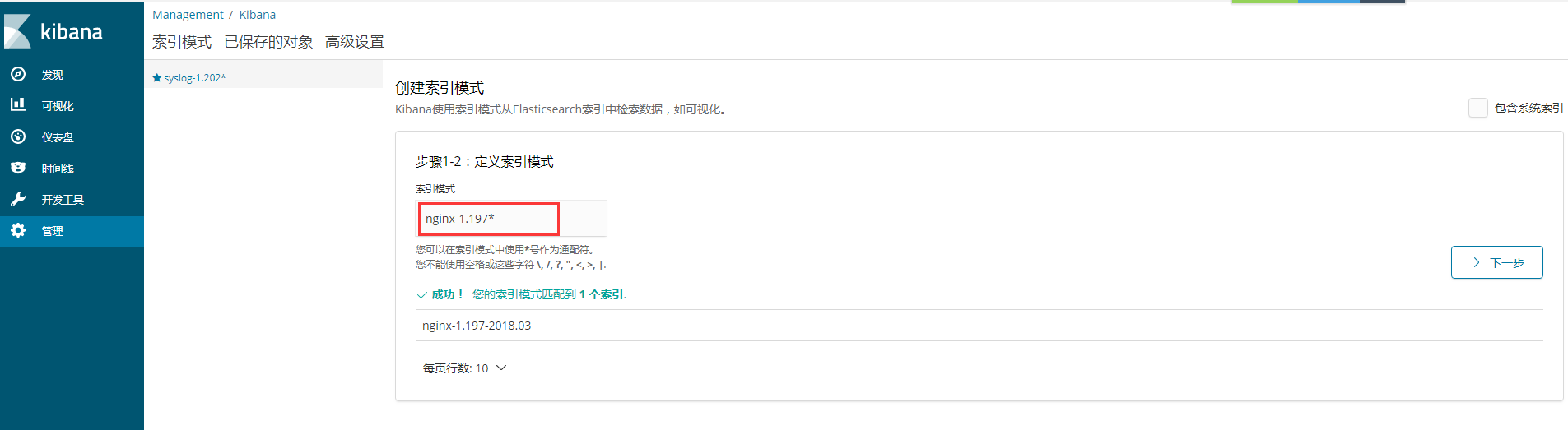Open the 高级设置 tab
This screenshot has width=1568, height=430.
(x=355, y=42)
